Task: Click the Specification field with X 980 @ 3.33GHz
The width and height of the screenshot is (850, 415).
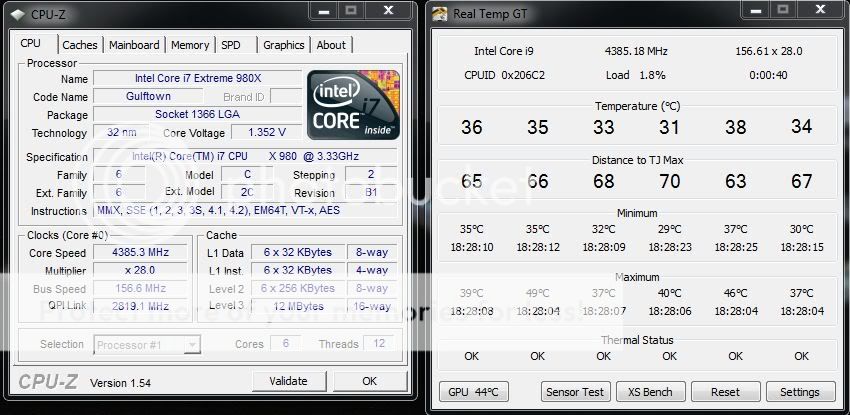Action: tap(246, 157)
